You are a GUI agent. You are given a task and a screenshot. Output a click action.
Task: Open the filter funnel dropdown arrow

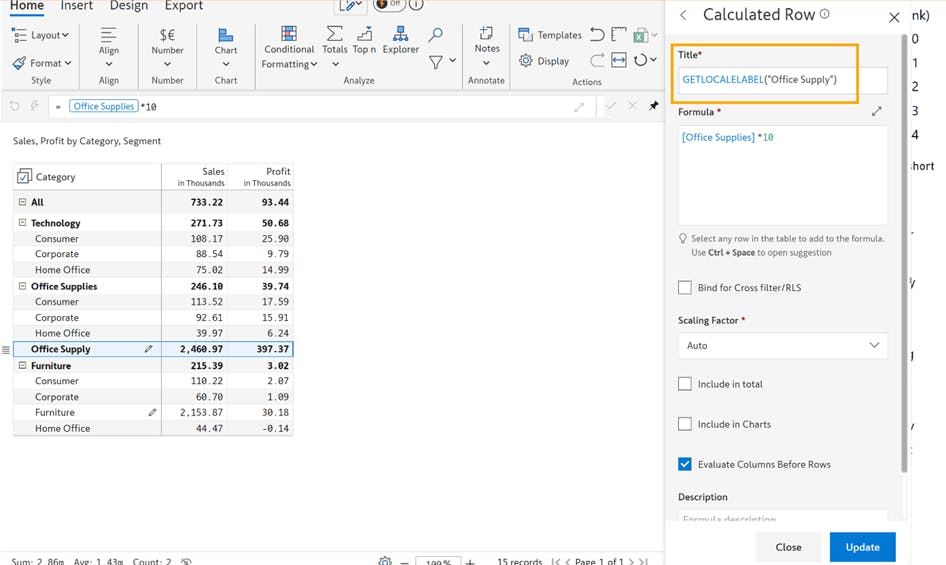tap(452, 60)
